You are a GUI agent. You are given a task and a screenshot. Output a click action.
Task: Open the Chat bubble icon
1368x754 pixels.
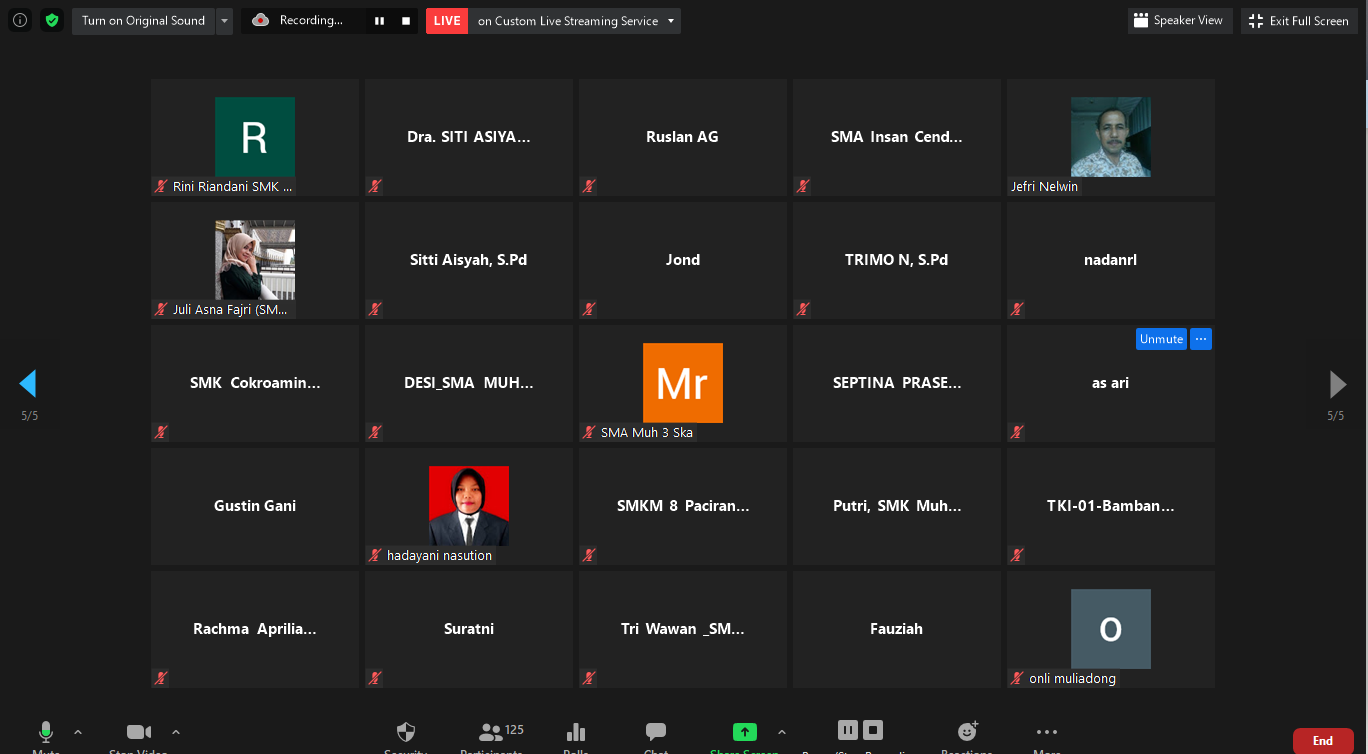tap(656, 733)
